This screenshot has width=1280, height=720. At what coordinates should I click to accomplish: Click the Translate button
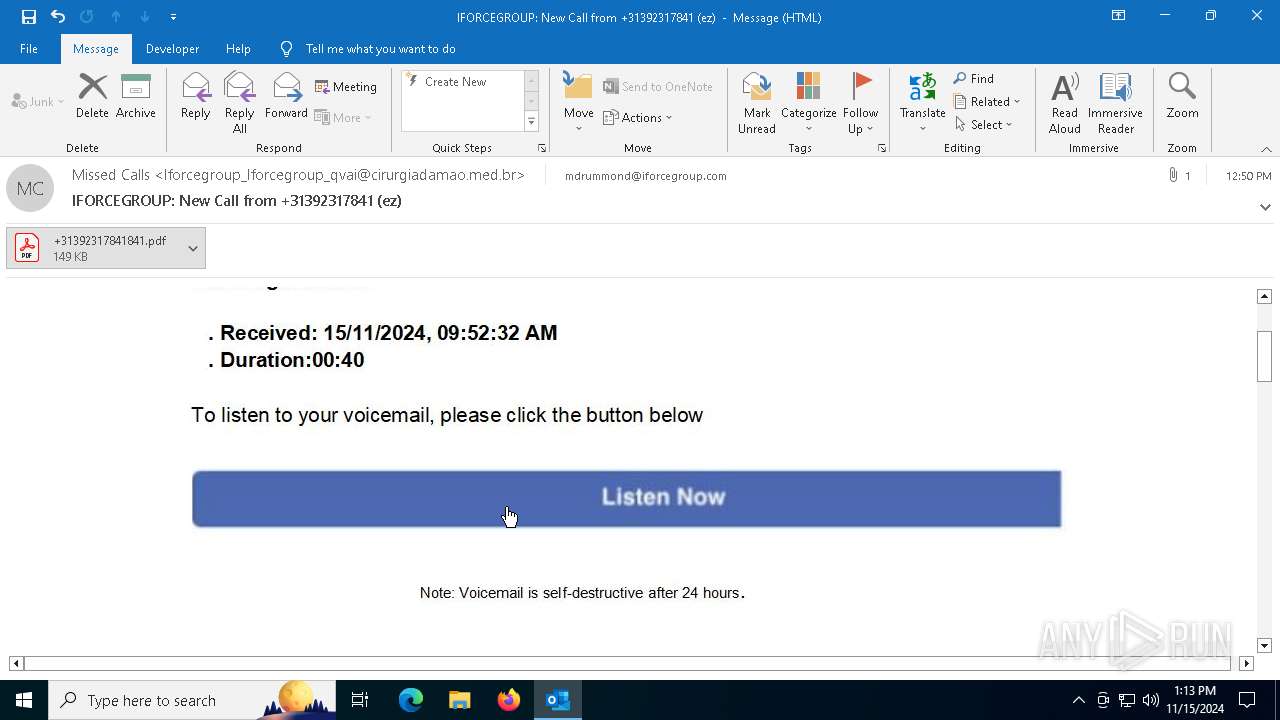922,103
